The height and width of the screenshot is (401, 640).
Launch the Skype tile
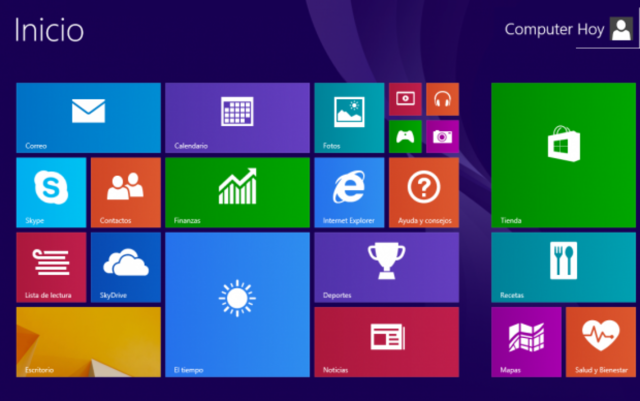tap(51, 192)
